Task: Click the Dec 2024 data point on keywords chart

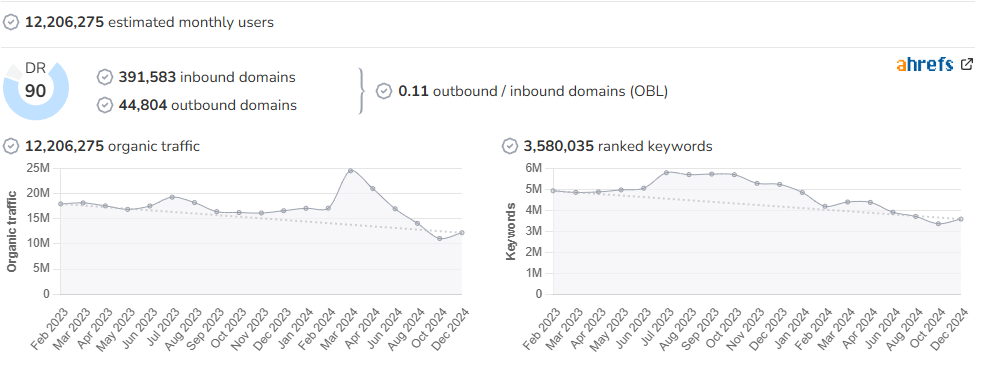Action: point(960,219)
